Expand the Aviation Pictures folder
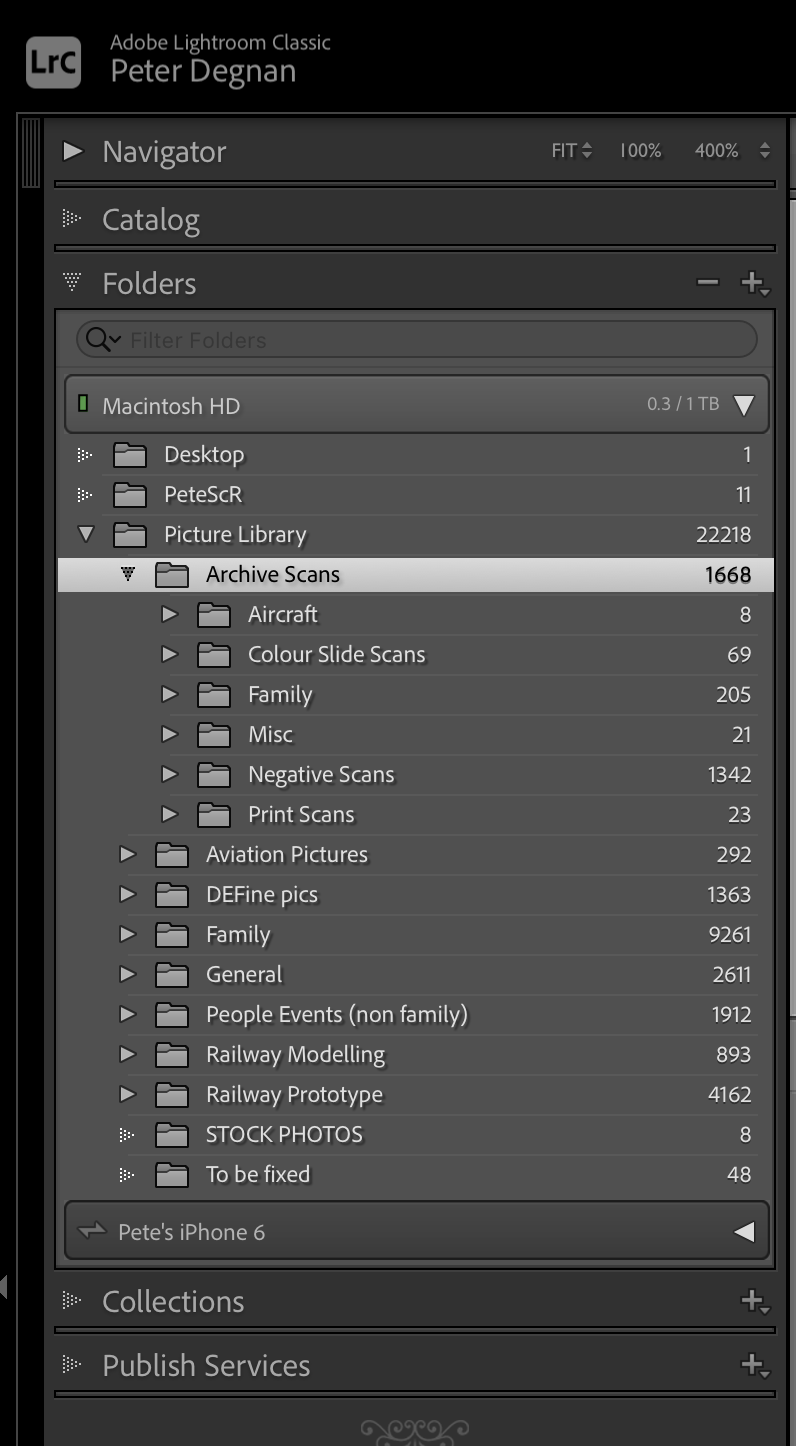 tap(127, 854)
